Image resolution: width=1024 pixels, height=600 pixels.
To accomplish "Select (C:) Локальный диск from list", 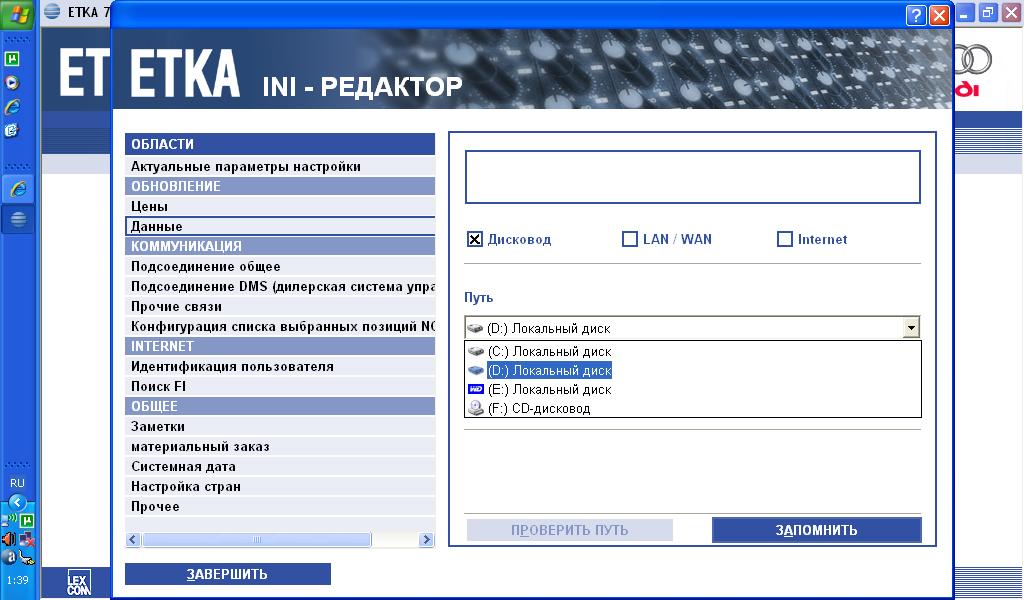I will (x=548, y=352).
